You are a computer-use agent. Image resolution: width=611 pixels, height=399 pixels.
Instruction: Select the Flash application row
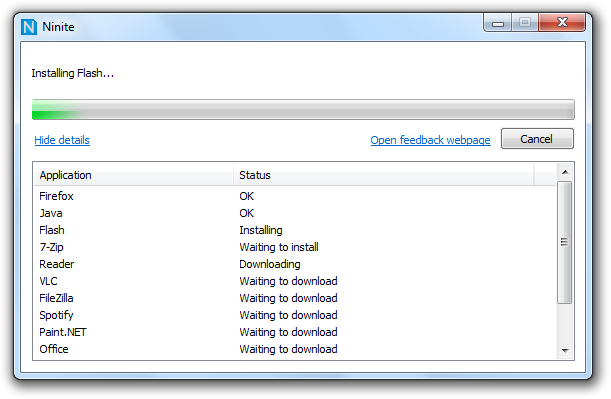[x=295, y=230]
